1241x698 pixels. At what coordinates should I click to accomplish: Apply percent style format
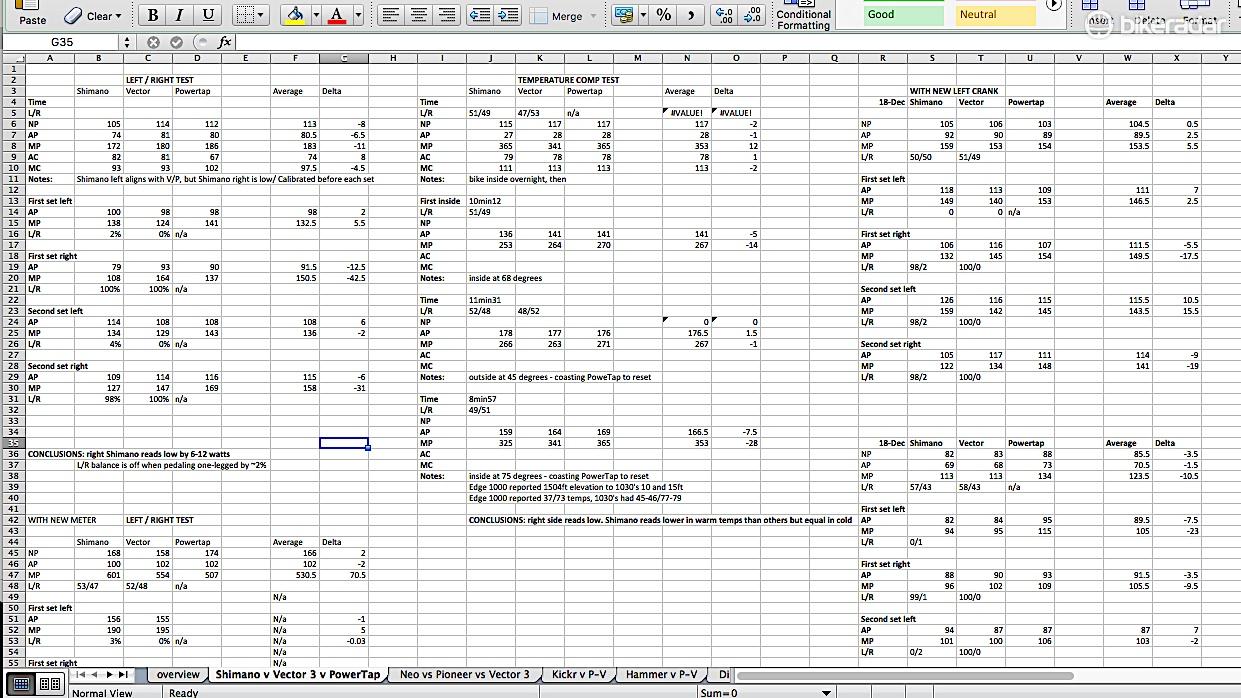coord(664,15)
